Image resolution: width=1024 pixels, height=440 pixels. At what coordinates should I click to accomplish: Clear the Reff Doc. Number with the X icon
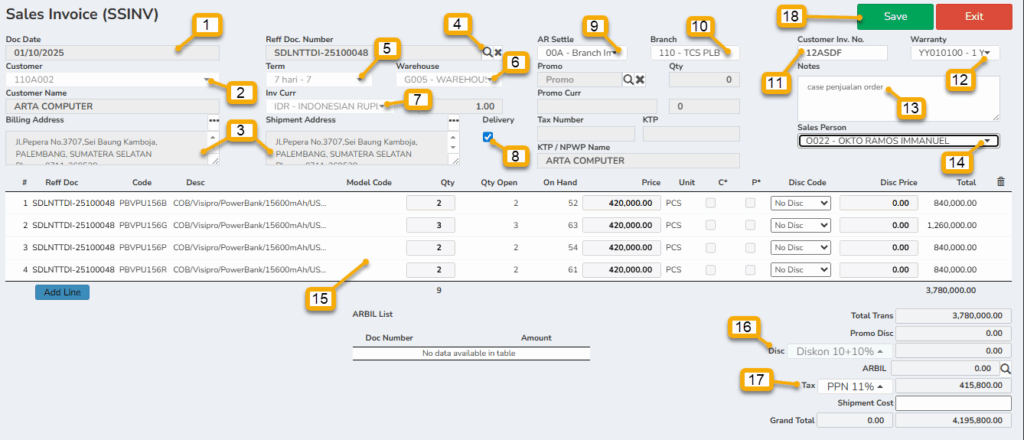pyautogui.click(x=497, y=51)
